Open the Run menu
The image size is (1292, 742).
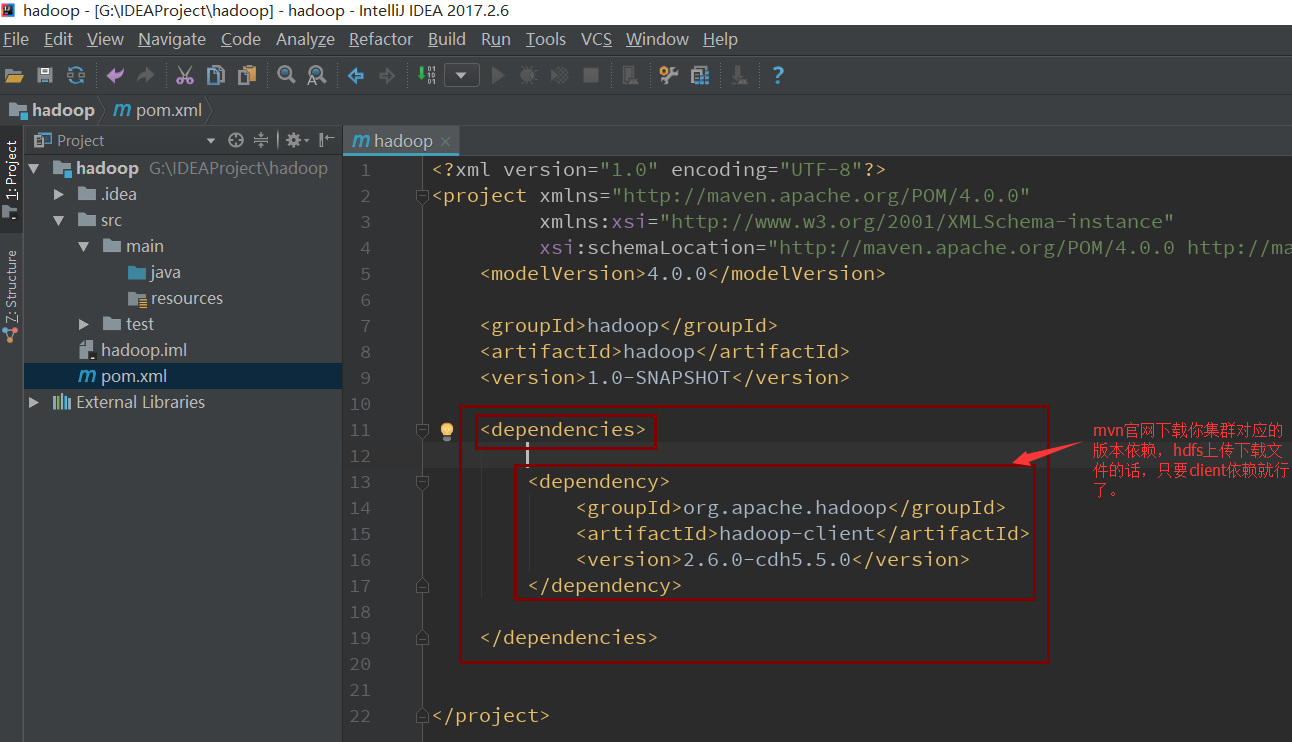pyautogui.click(x=496, y=39)
